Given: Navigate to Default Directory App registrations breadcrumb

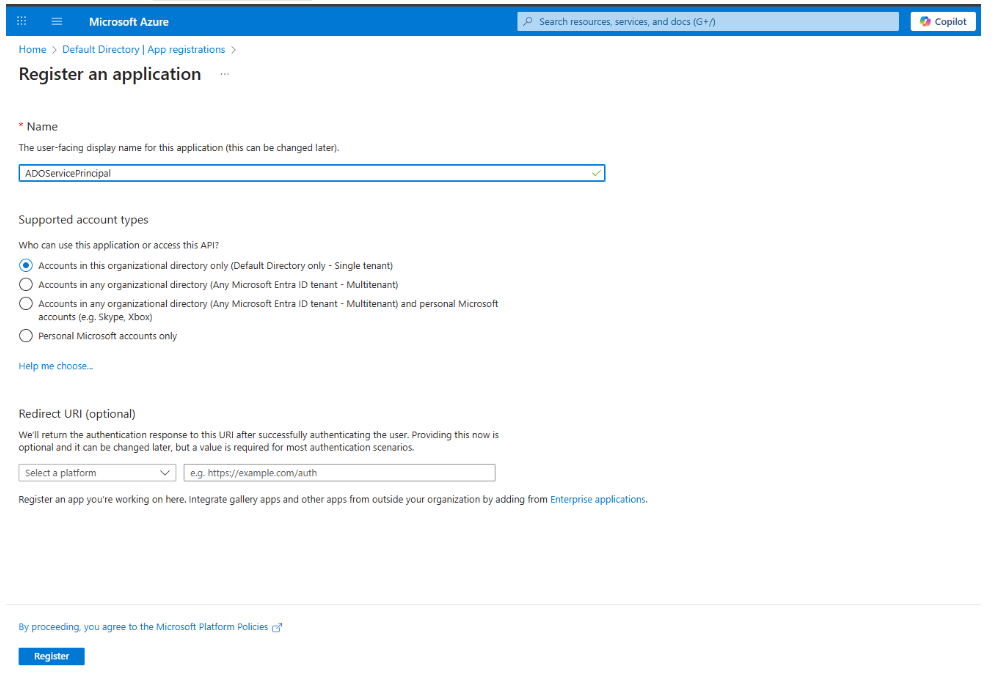Looking at the screenshot, I should pyautogui.click(x=144, y=49).
